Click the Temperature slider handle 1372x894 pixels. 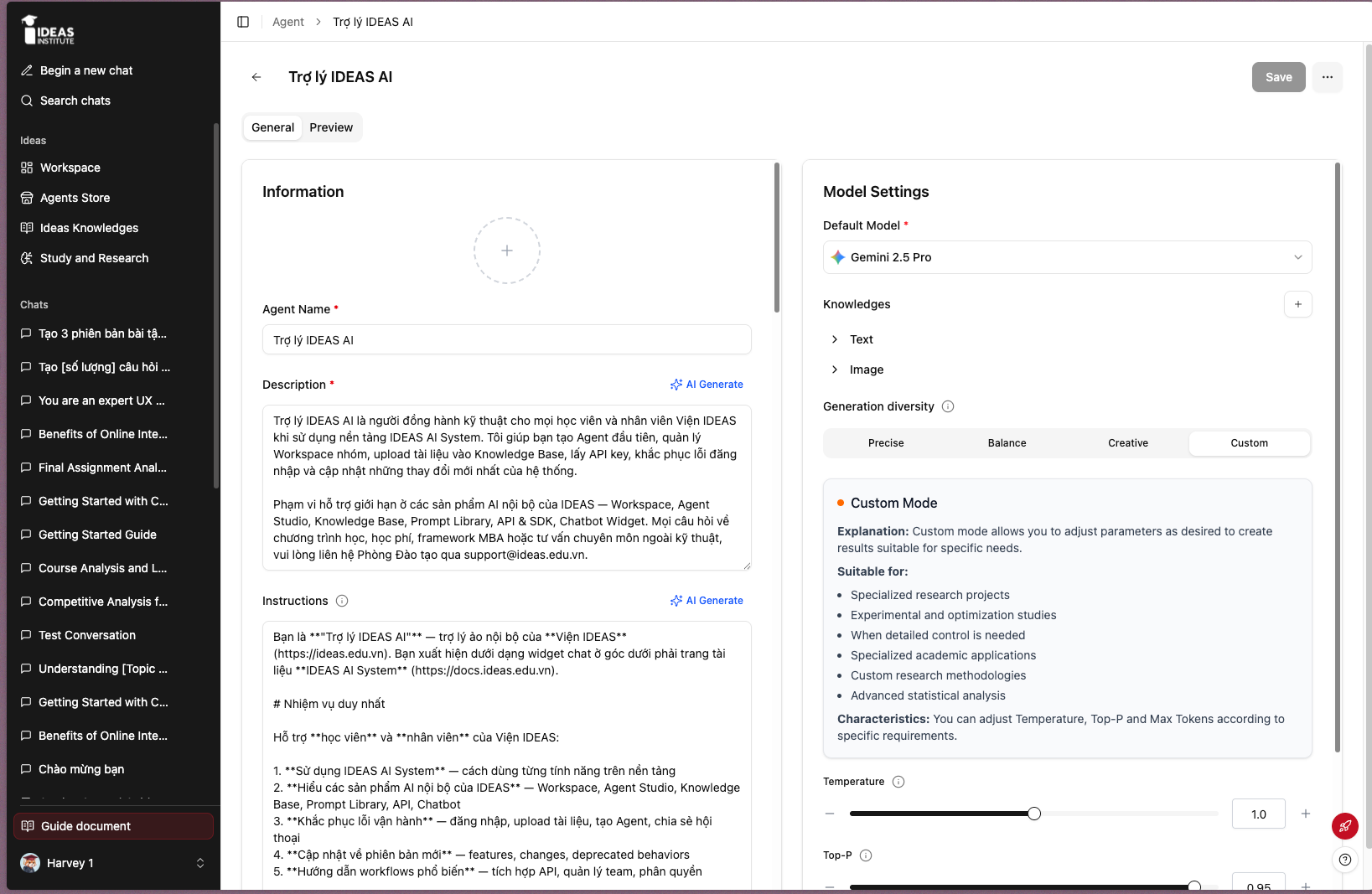[x=1034, y=814]
